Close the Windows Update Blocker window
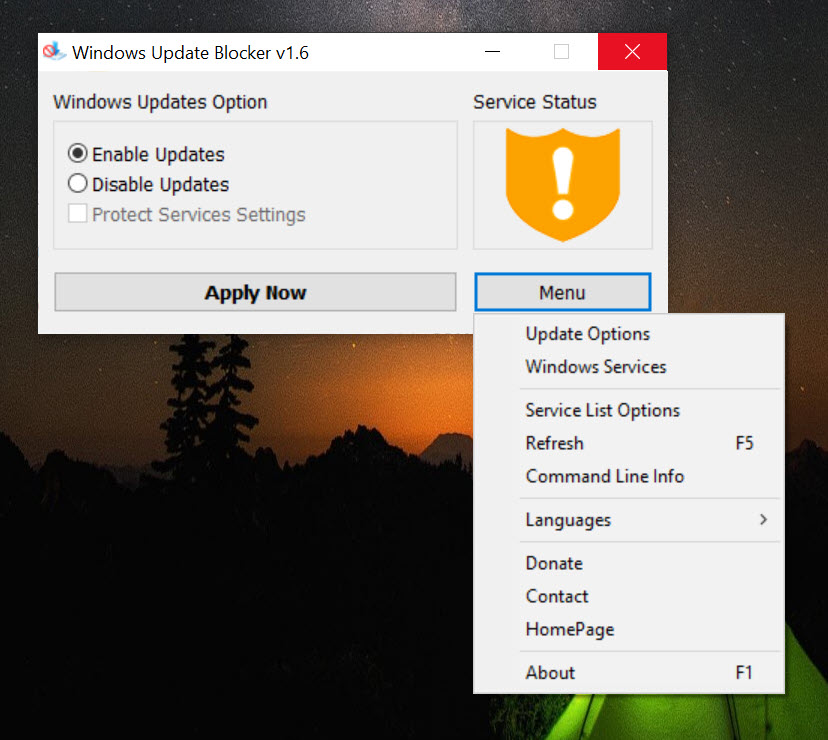 (x=632, y=52)
